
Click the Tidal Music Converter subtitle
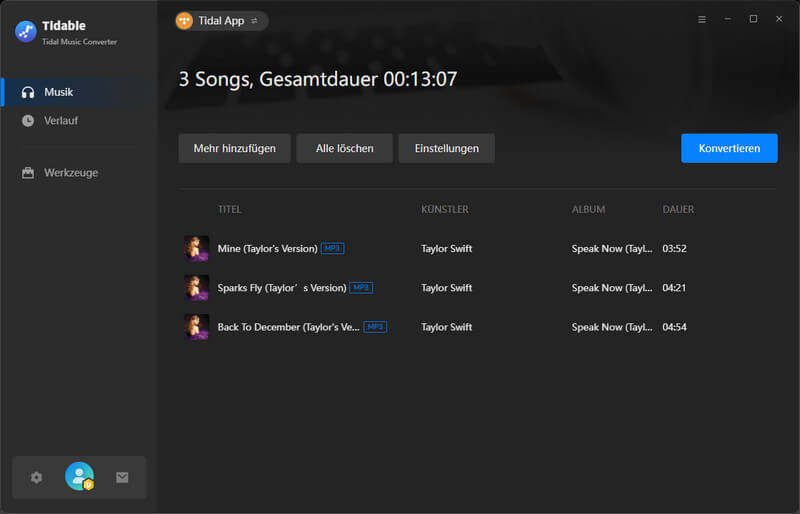coord(80,42)
